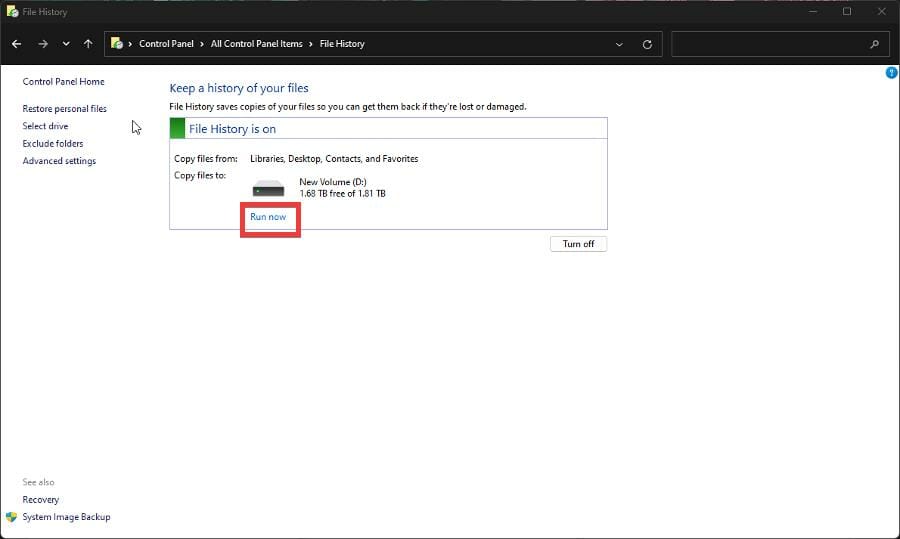Screen dimensions: 900x539
Task: Refresh the File History page
Action: point(647,44)
